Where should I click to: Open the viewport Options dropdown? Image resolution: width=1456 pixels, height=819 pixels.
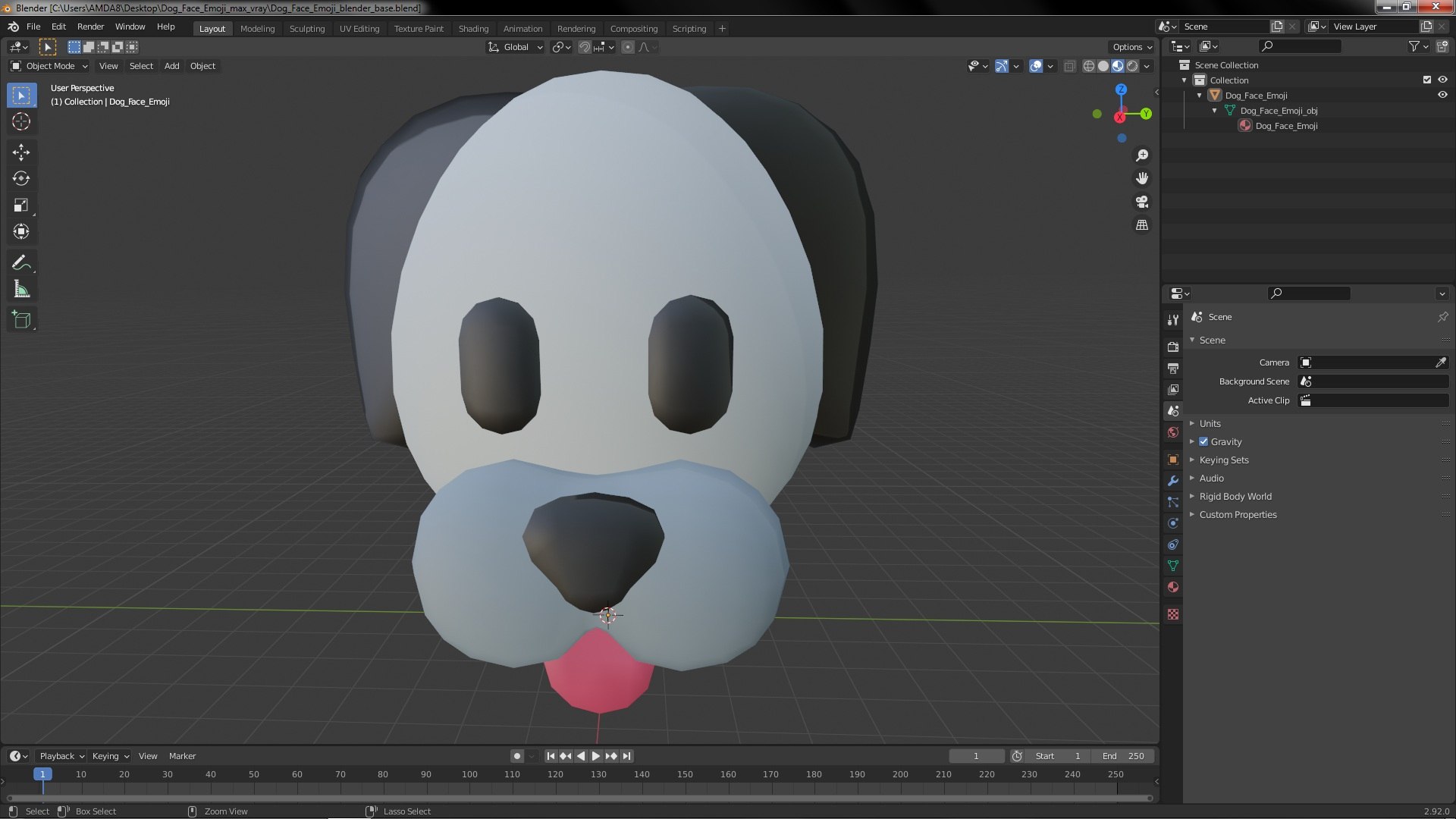[x=1131, y=47]
